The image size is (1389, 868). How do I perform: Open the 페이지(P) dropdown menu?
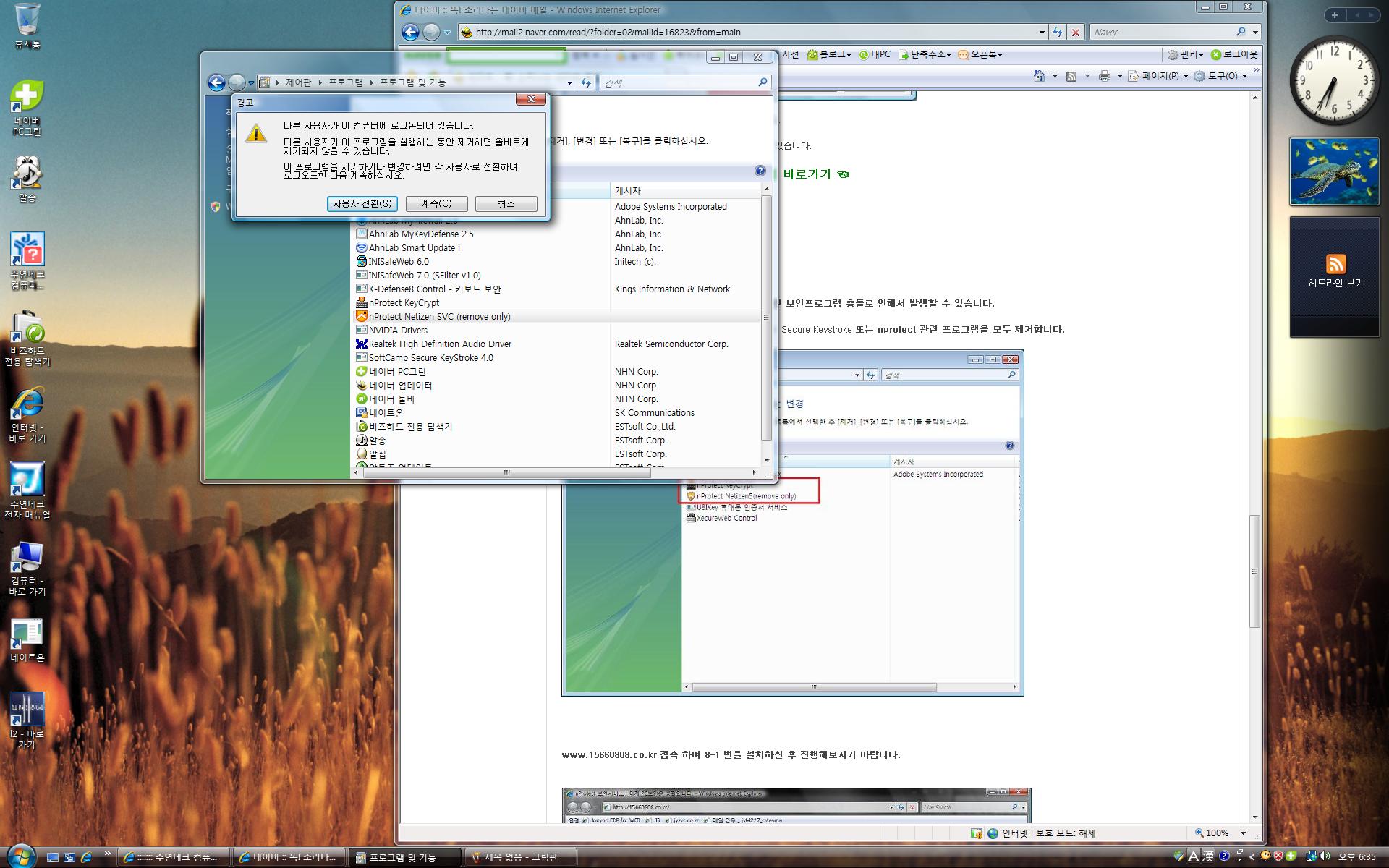click(1157, 75)
